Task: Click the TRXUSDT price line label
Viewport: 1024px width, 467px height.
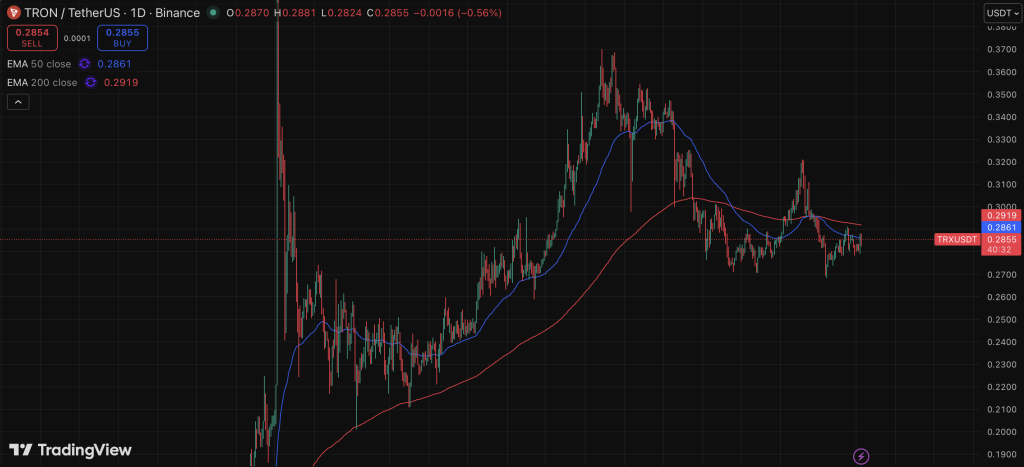Action: (955, 240)
